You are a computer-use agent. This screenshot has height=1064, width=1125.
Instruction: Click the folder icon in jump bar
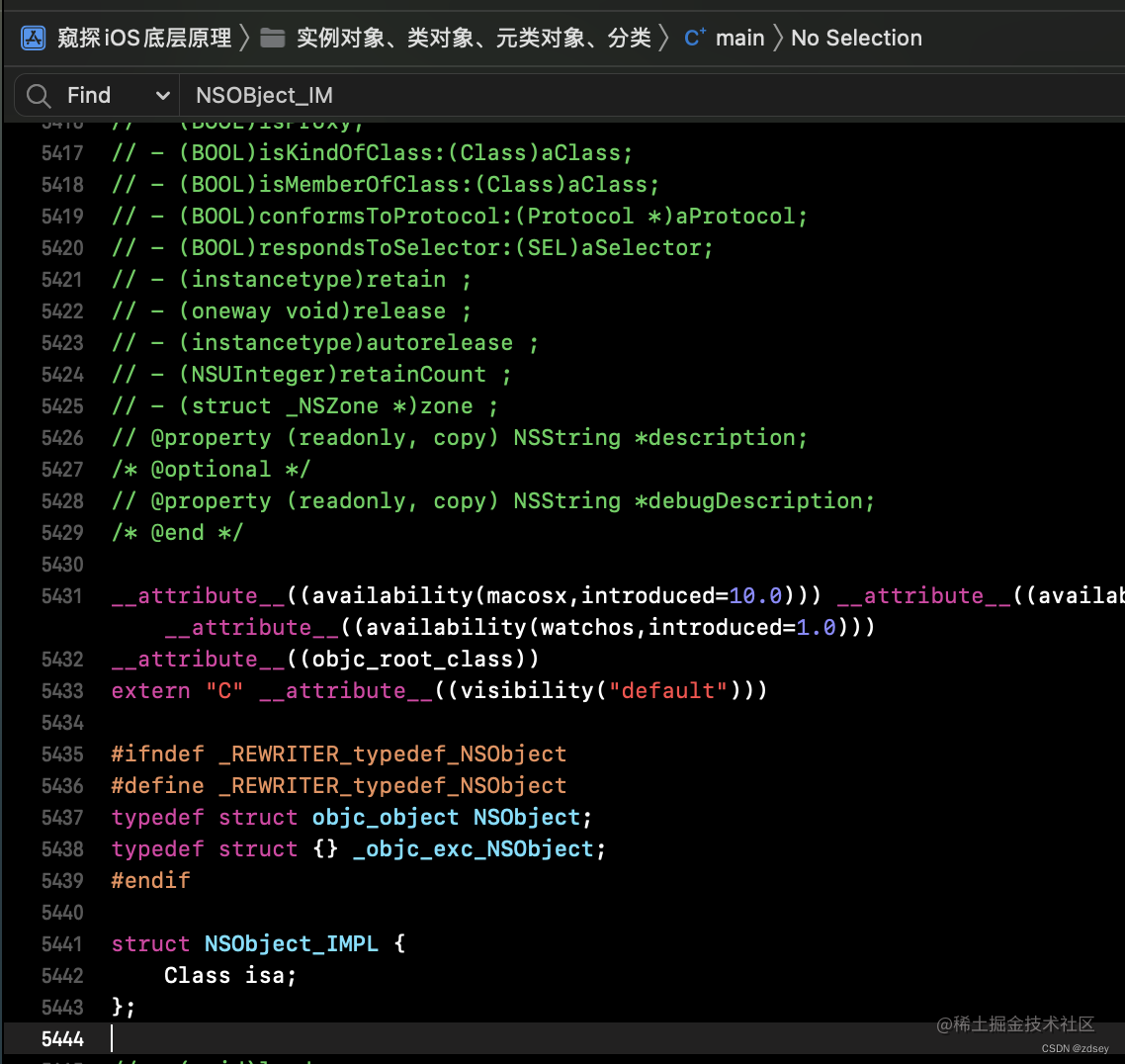click(272, 38)
